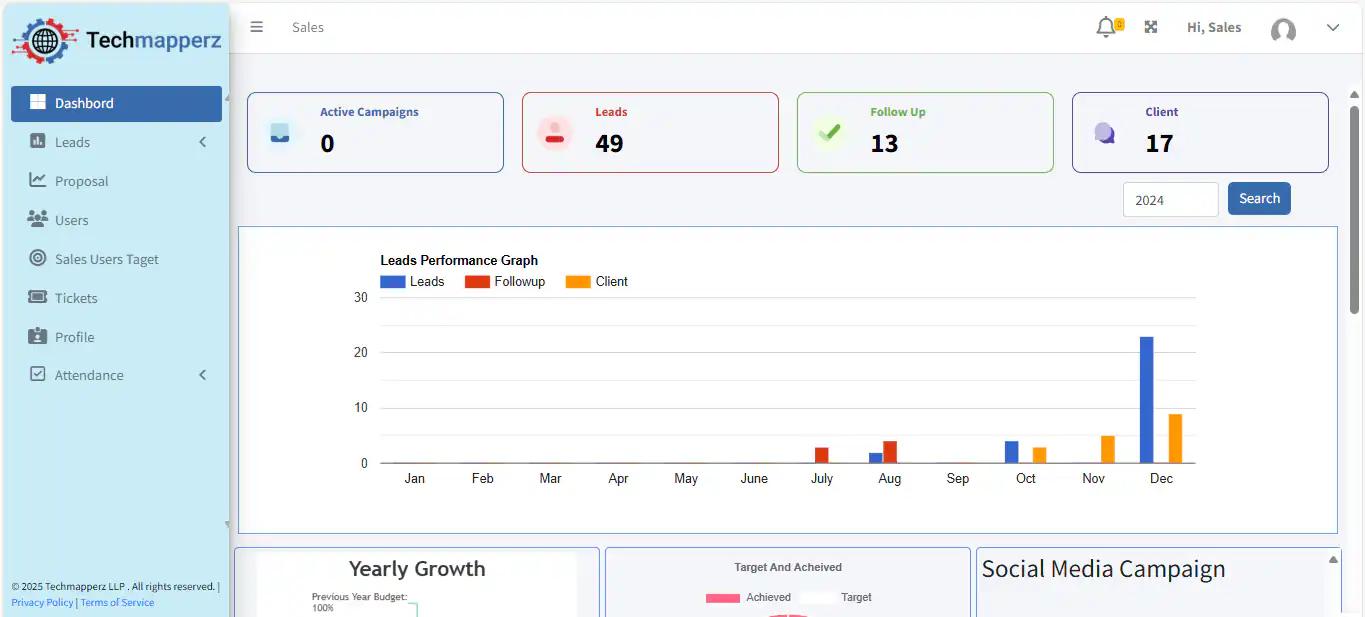
Task: Open the Privacy Policy link
Action: pyautogui.click(x=42, y=602)
